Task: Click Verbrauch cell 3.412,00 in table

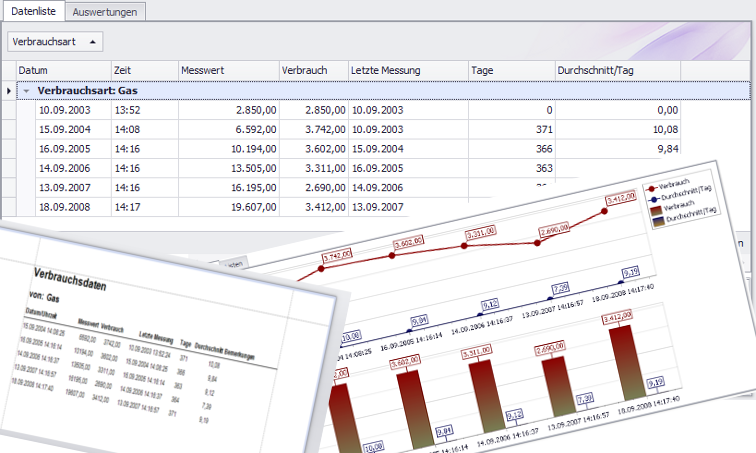Action: tap(314, 207)
